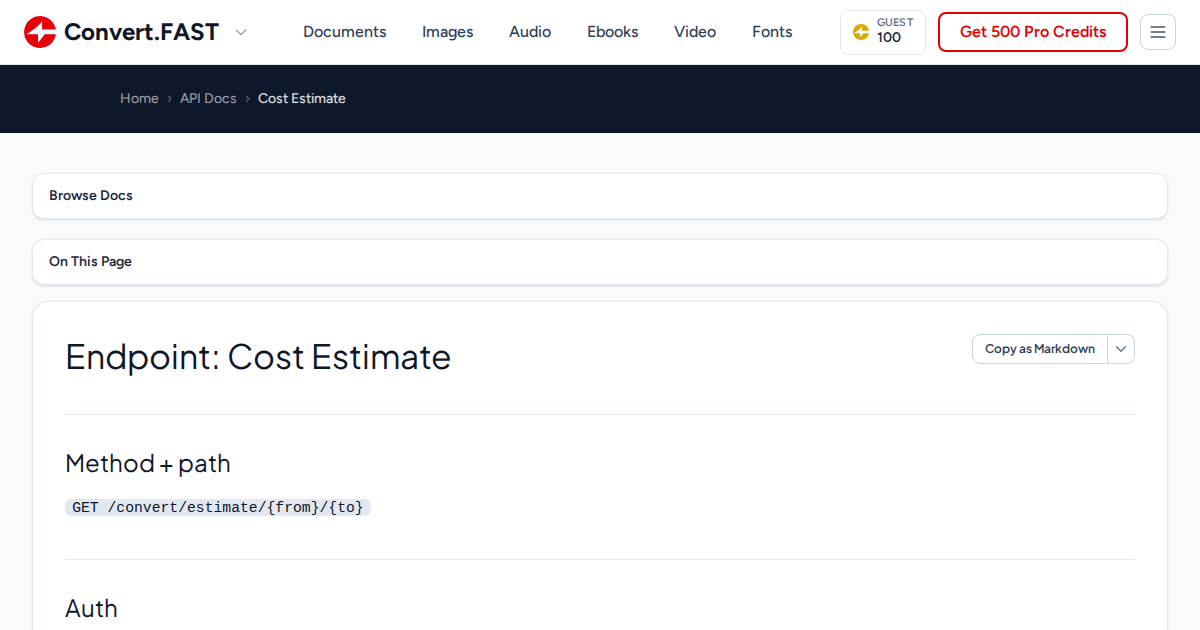Expand the Browse Docs panel

pos(600,196)
